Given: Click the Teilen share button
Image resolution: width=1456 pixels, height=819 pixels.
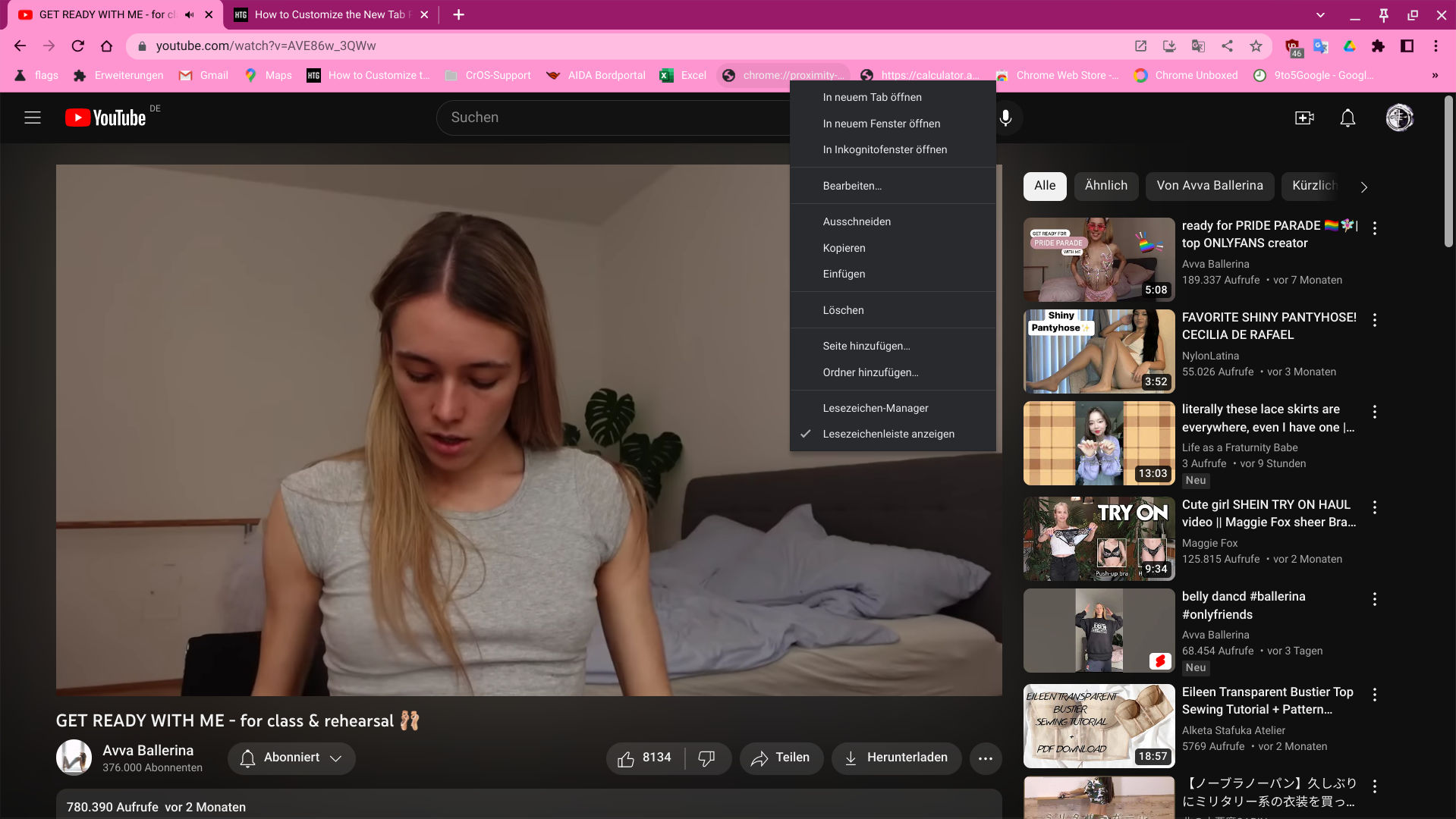Looking at the screenshot, I should [x=781, y=758].
